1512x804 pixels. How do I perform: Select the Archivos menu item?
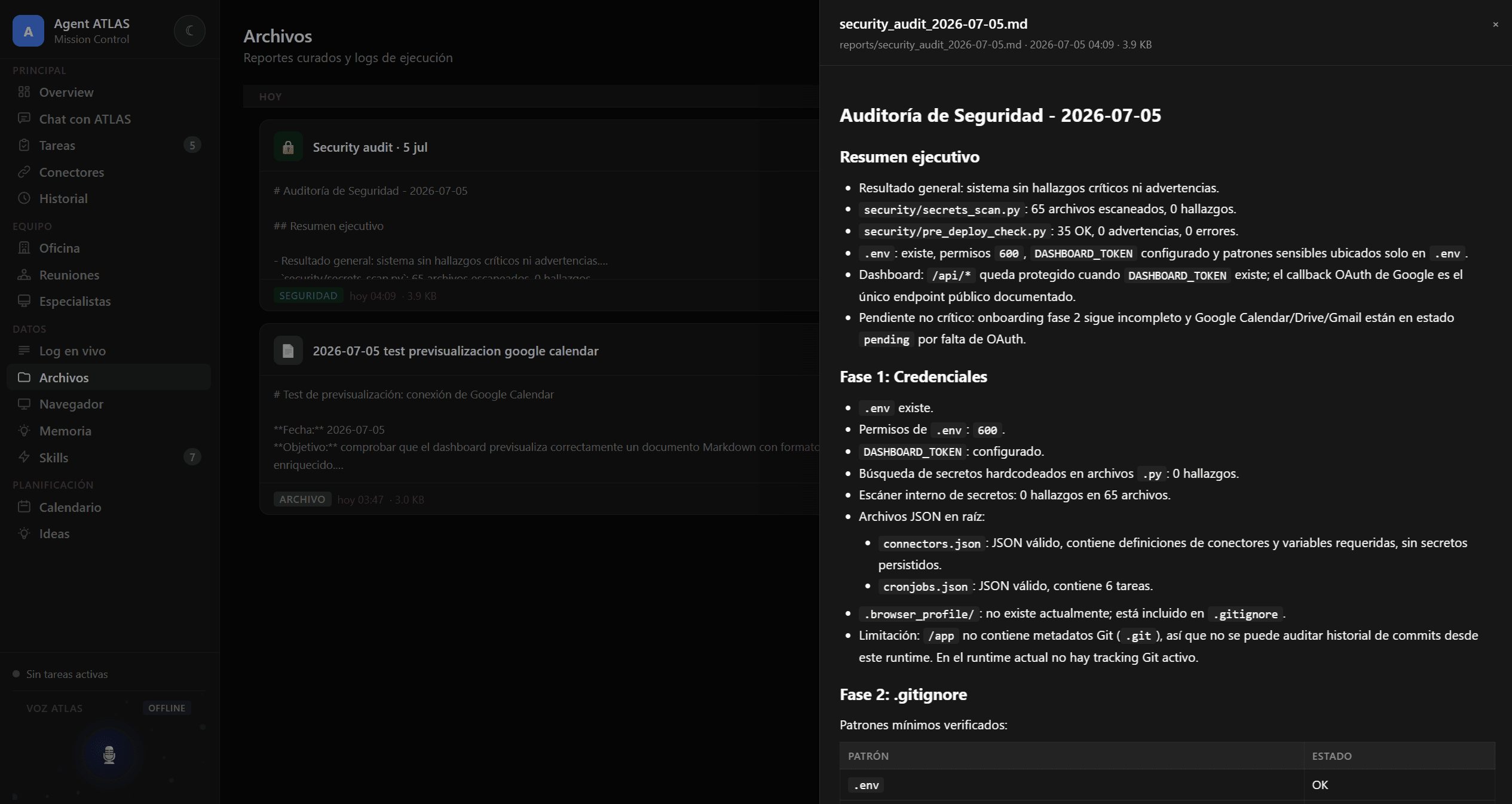(x=109, y=378)
